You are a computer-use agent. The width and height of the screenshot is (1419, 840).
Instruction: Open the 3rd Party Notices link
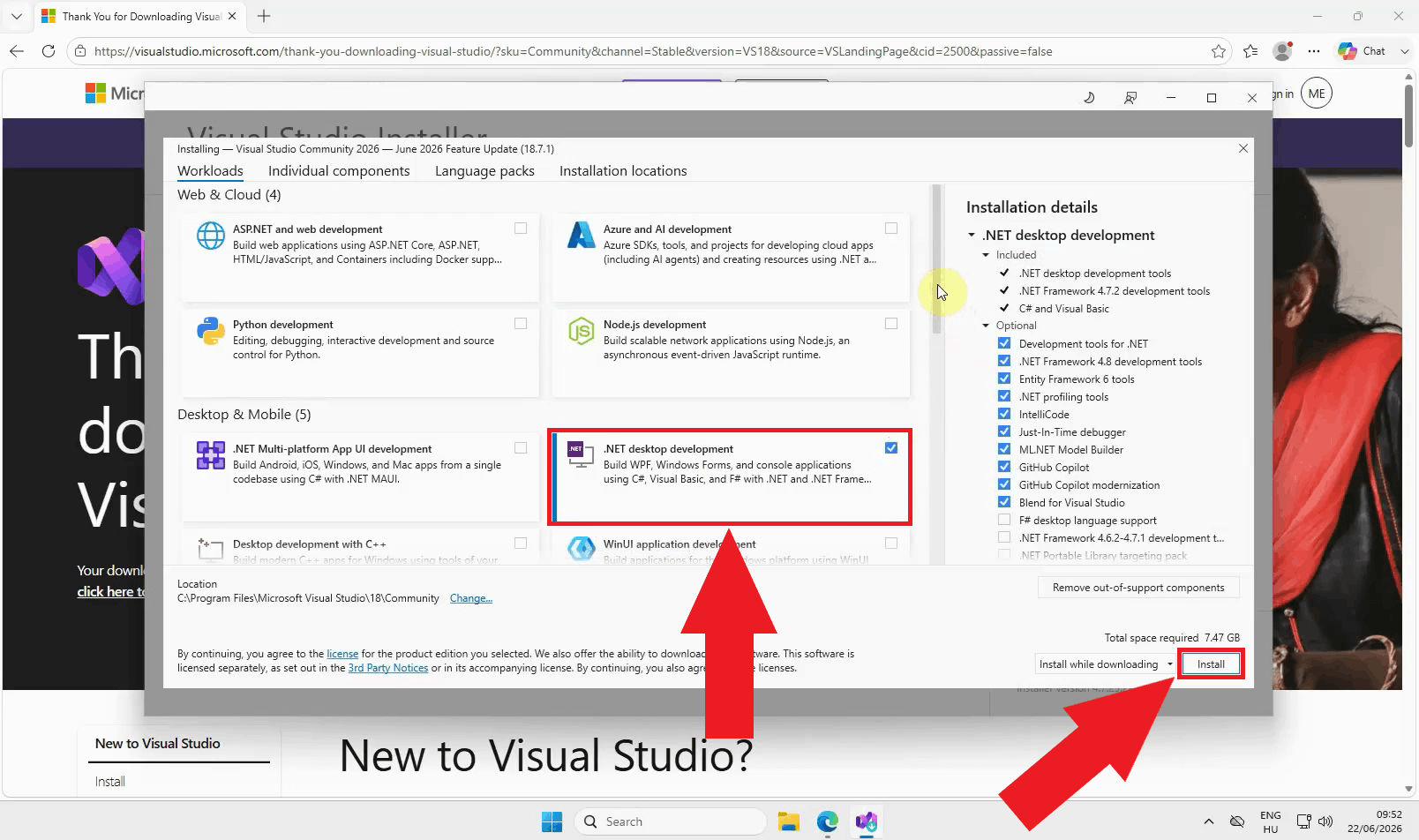coord(388,668)
